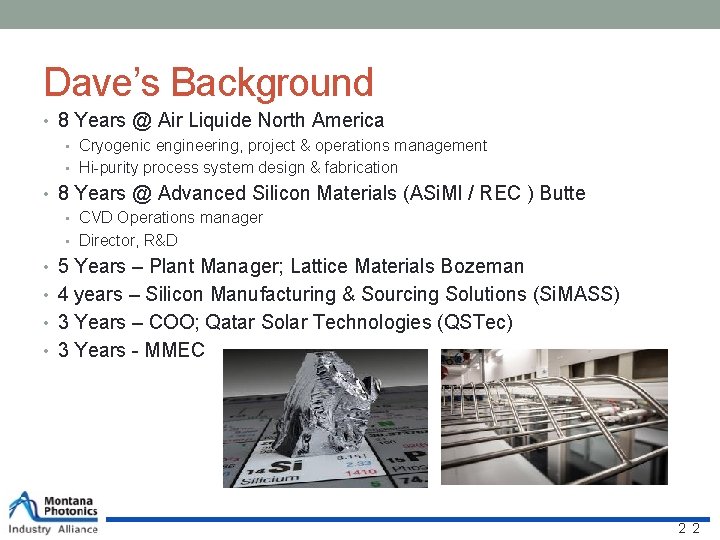The width and height of the screenshot is (720, 540).
Task: Select the Plant Manager; Lattice Materials Bozeman line
Action: 291,266
